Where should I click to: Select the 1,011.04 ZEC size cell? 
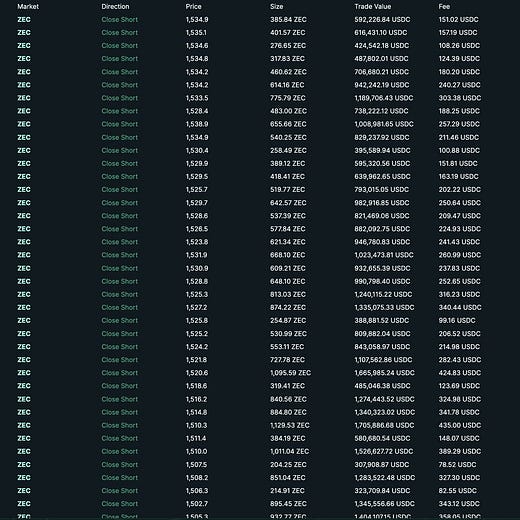[x=289, y=451]
